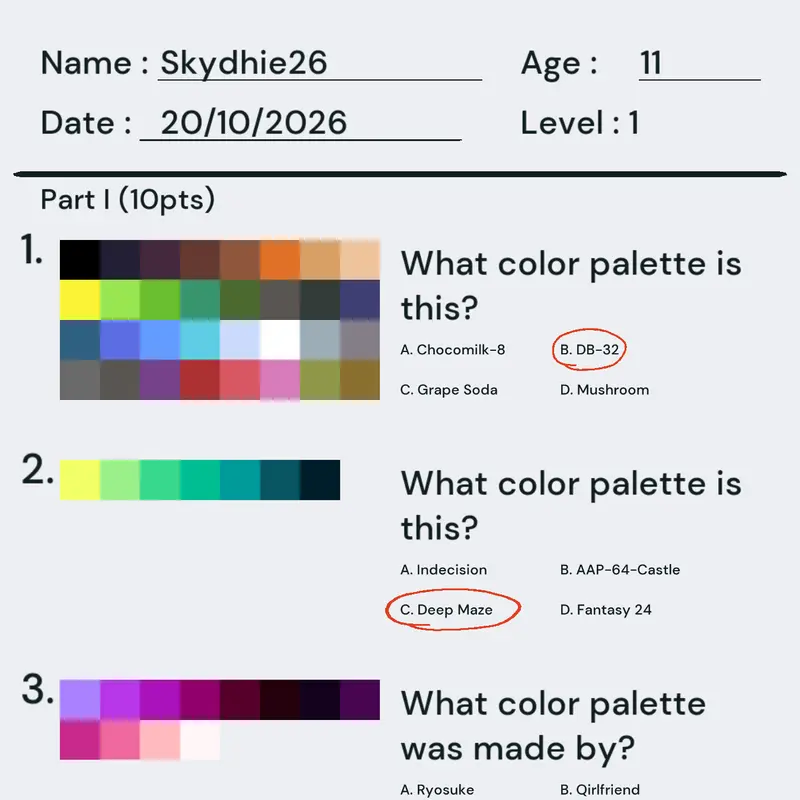
Task: Click the lavender swatch in palette 3
Action: coord(80,699)
